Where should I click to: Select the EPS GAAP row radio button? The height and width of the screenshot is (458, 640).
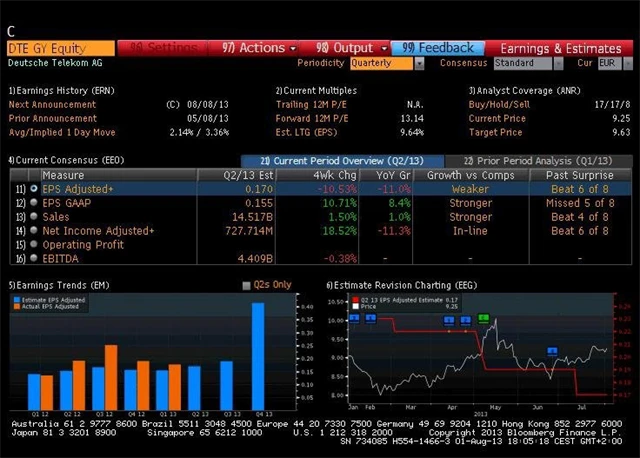pos(34,201)
